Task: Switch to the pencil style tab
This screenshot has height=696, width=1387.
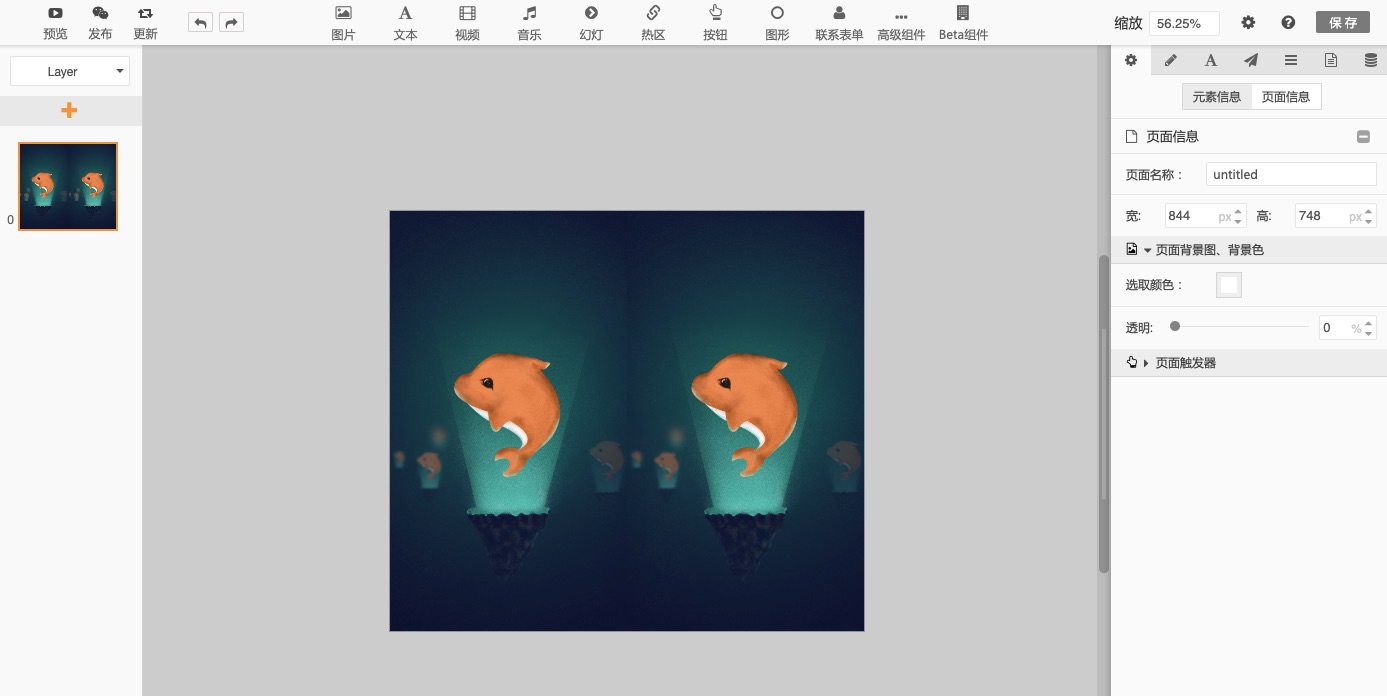Action: pyautogui.click(x=1171, y=60)
